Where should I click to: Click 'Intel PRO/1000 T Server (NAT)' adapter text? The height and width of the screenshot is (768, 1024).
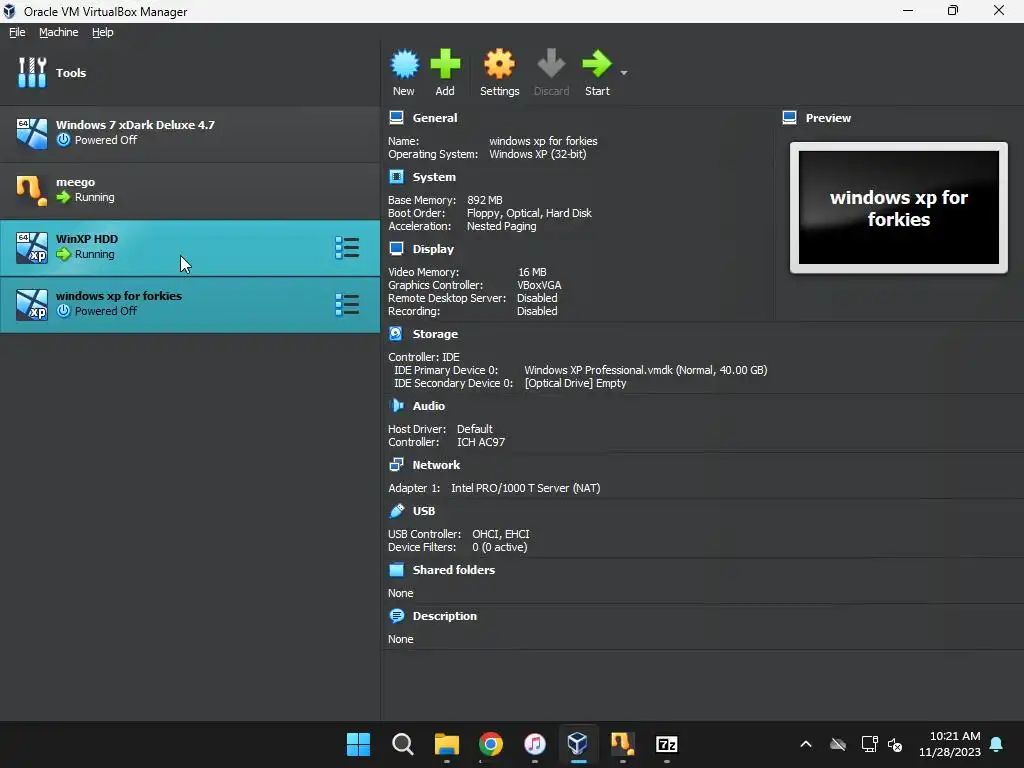526,488
